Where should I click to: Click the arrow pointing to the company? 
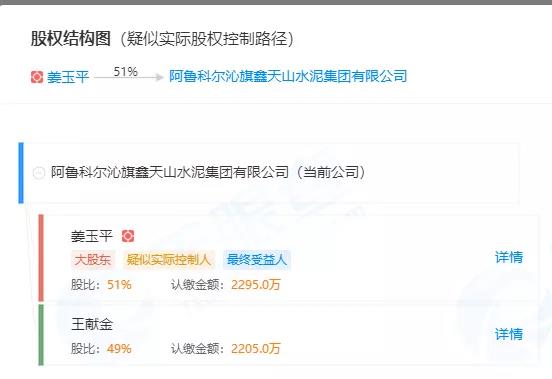pos(129,77)
